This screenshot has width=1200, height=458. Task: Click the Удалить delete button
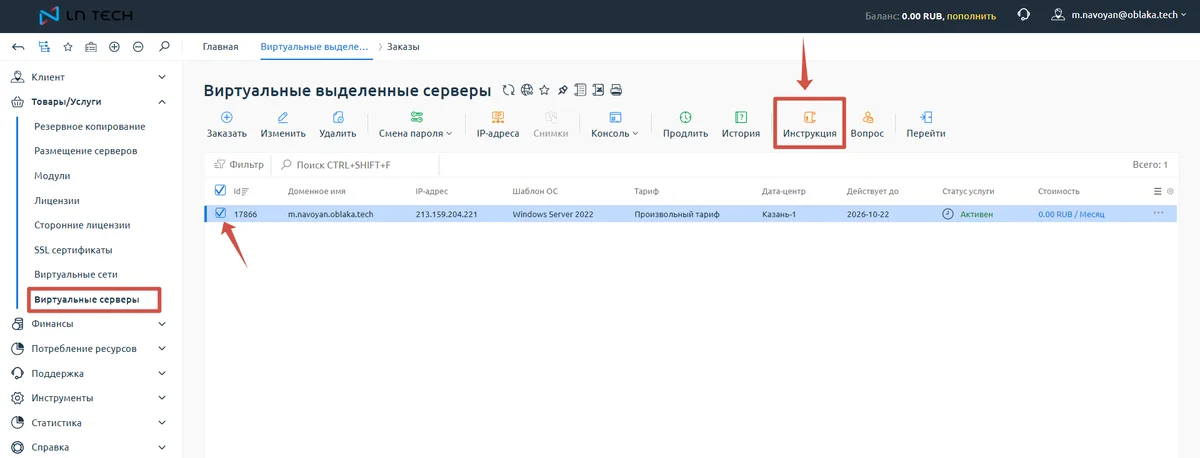(x=338, y=124)
